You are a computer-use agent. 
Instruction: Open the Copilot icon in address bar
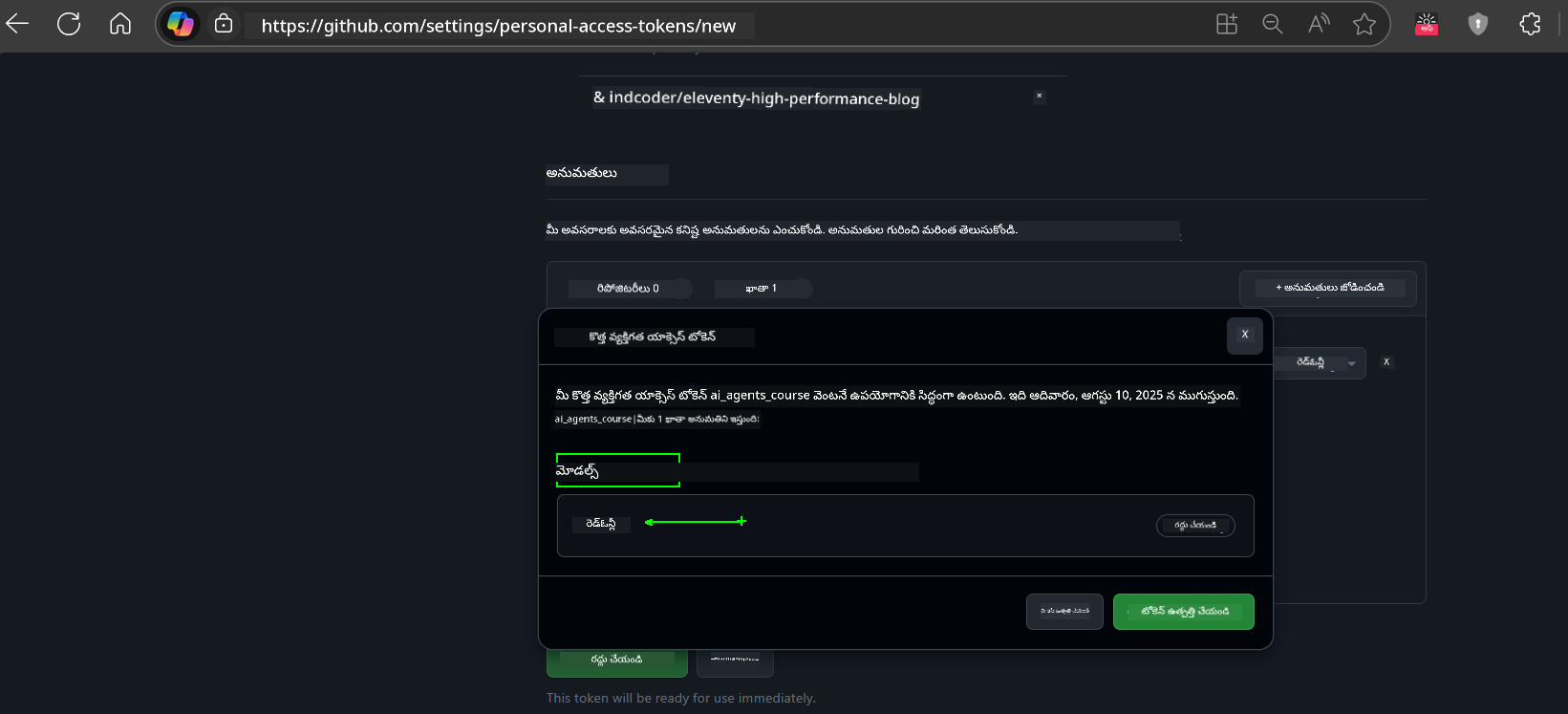[x=181, y=24]
